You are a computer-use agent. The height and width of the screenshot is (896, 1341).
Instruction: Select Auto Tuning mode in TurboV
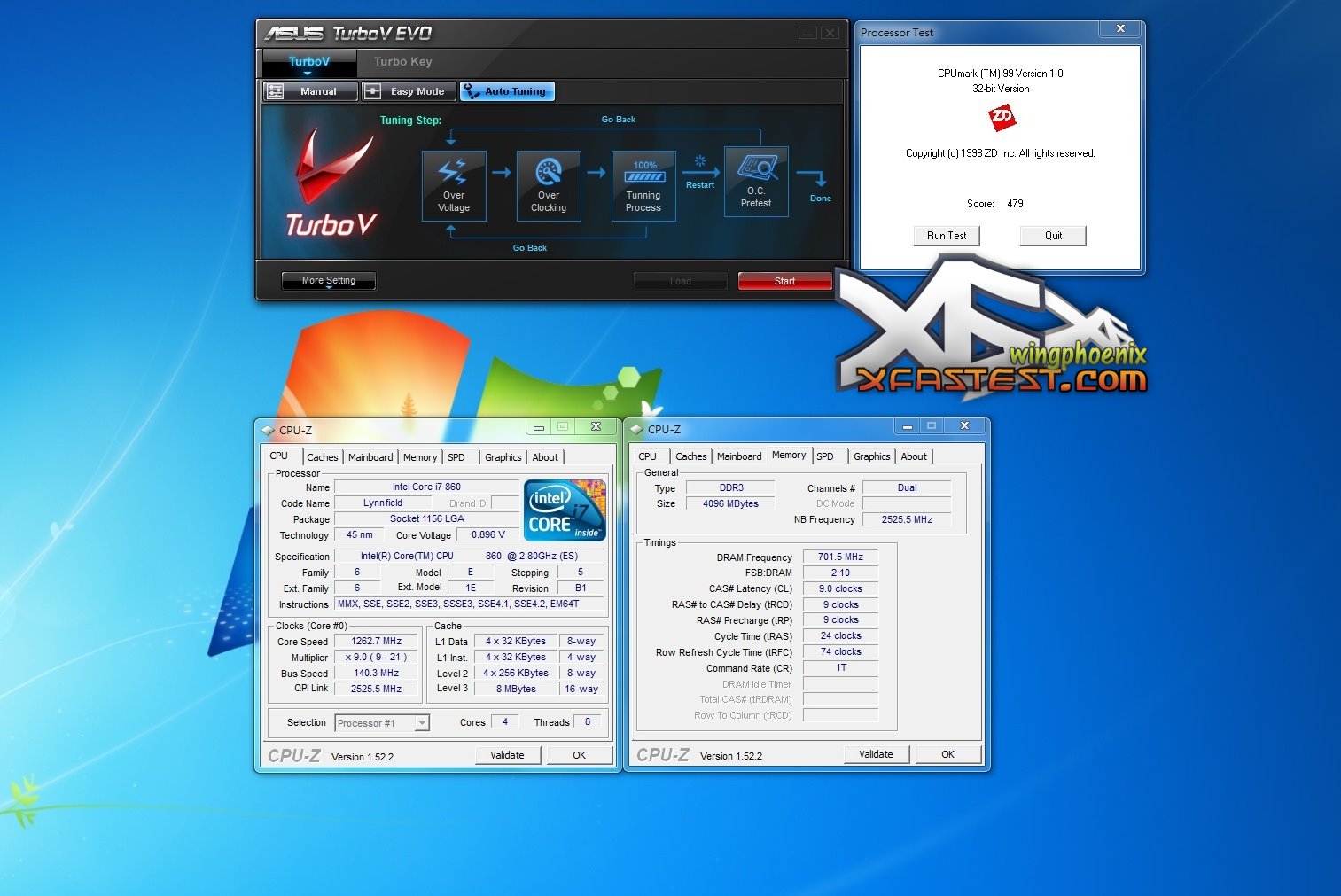tap(507, 91)
